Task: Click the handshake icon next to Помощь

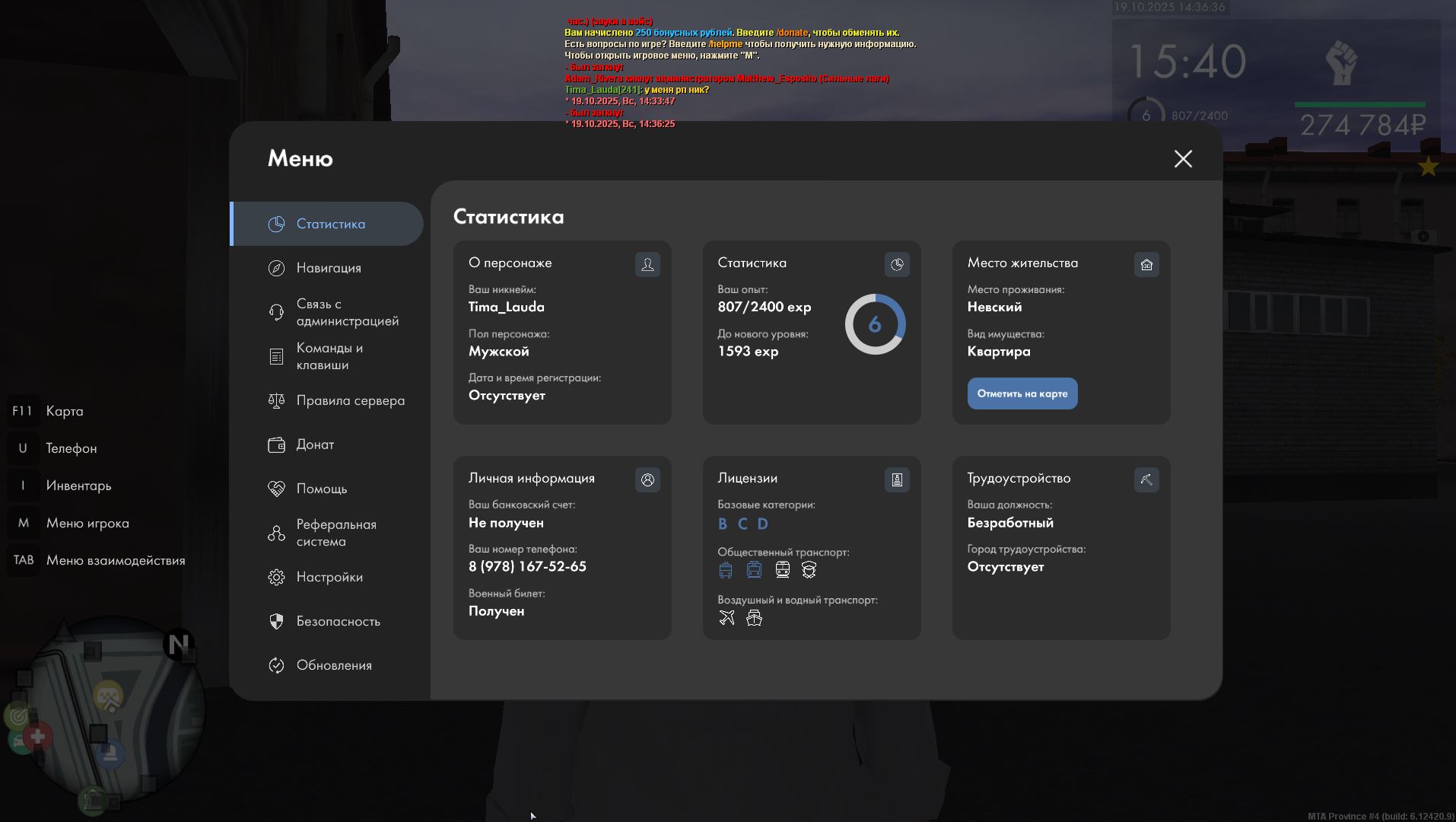Action: [276, 489]
